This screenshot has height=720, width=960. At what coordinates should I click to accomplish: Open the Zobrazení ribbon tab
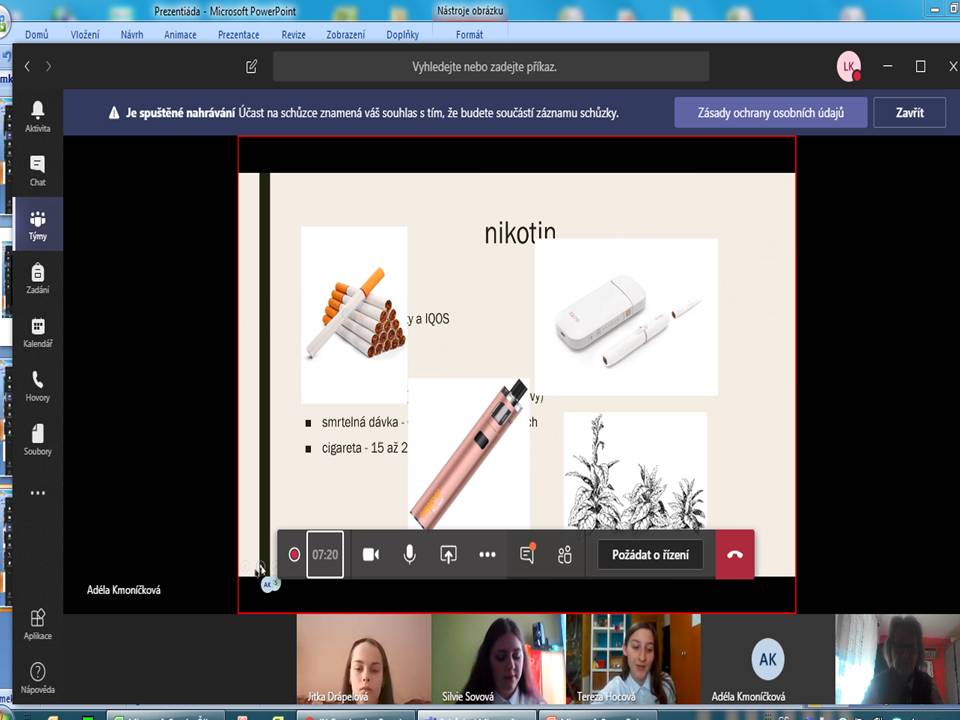point(345,34)
